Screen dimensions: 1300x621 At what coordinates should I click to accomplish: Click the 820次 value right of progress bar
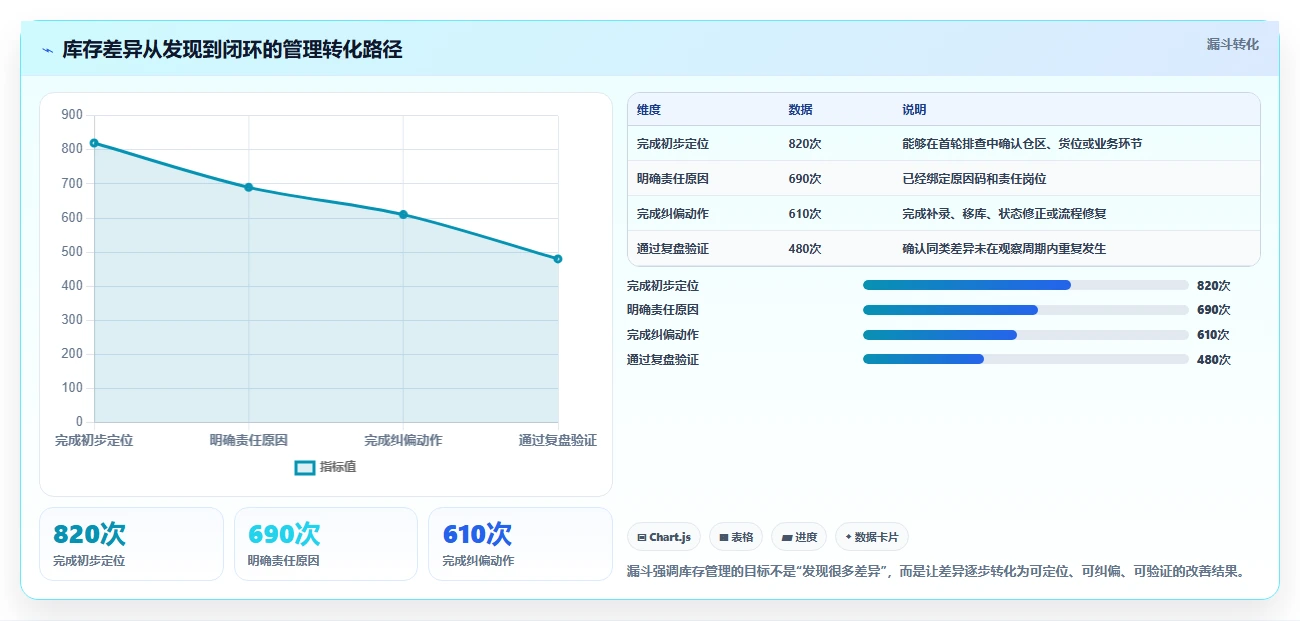click(1214, 286)
